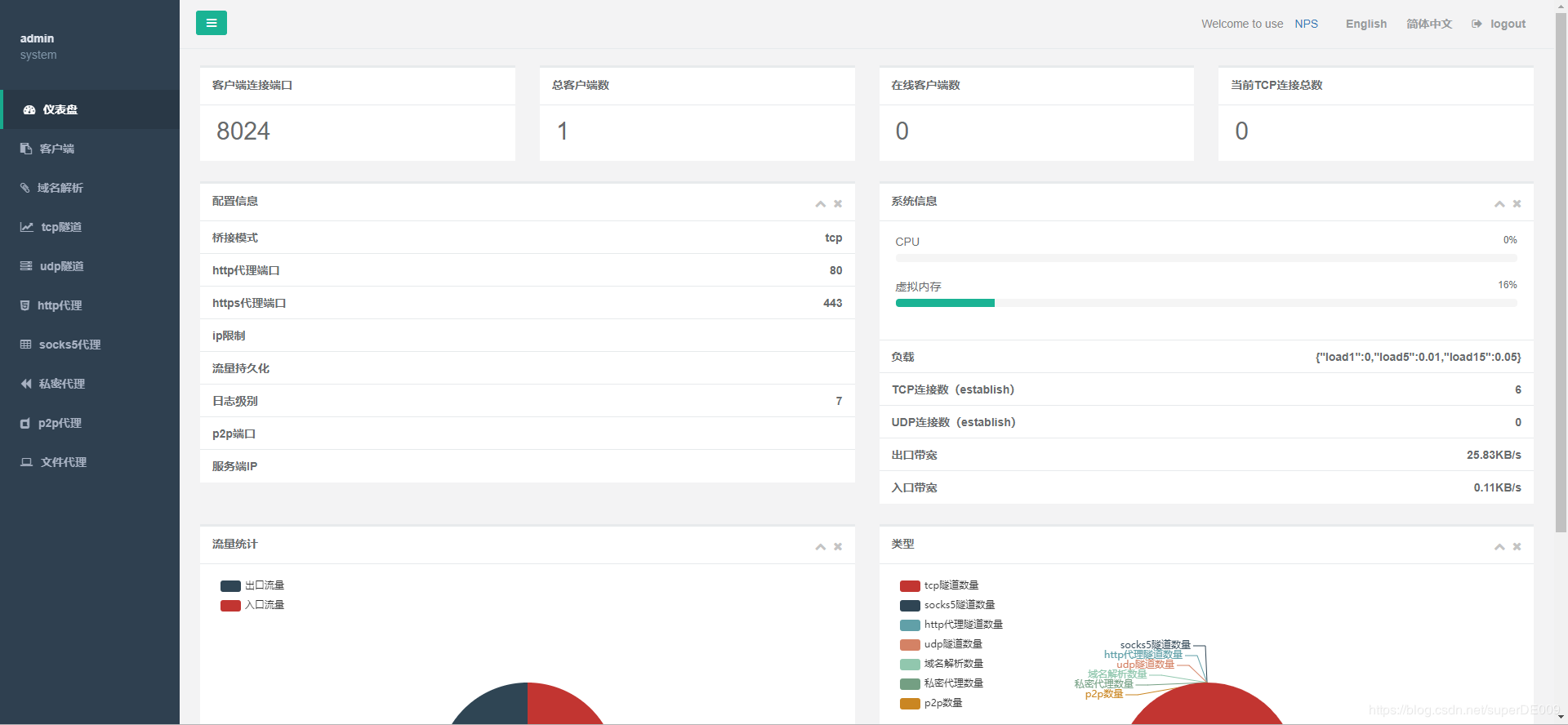Collapse the 流量统计 panel

point(820,547)
